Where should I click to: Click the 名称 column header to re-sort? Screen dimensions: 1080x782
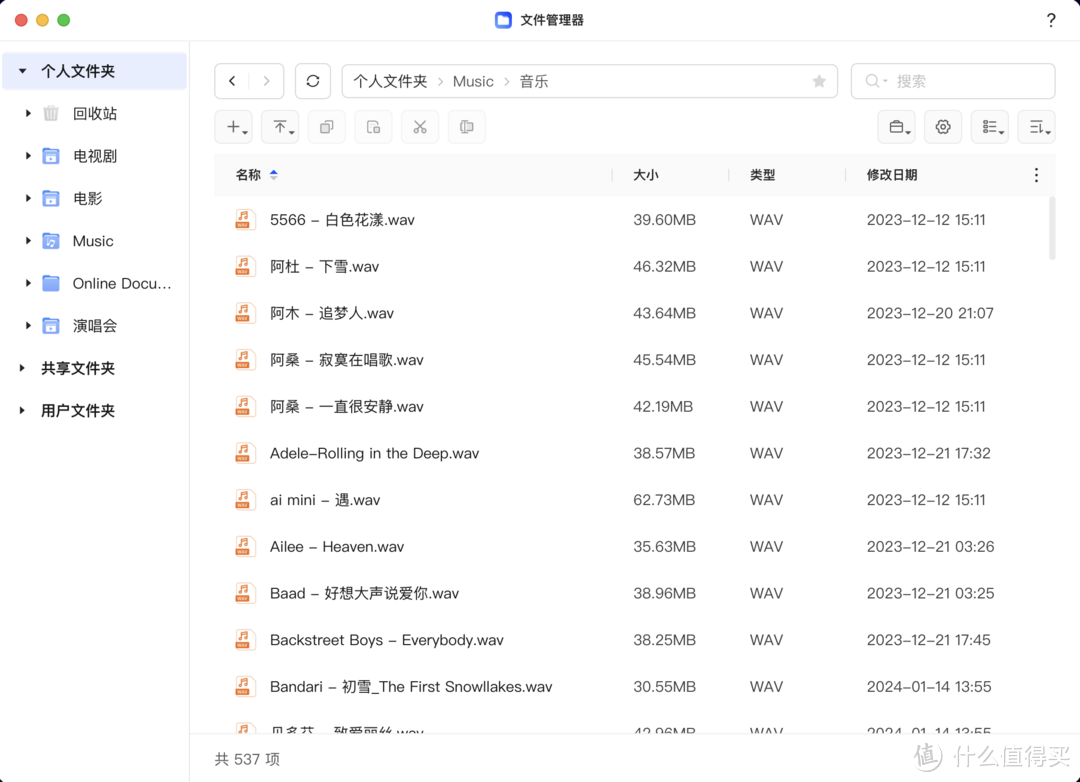250,174
